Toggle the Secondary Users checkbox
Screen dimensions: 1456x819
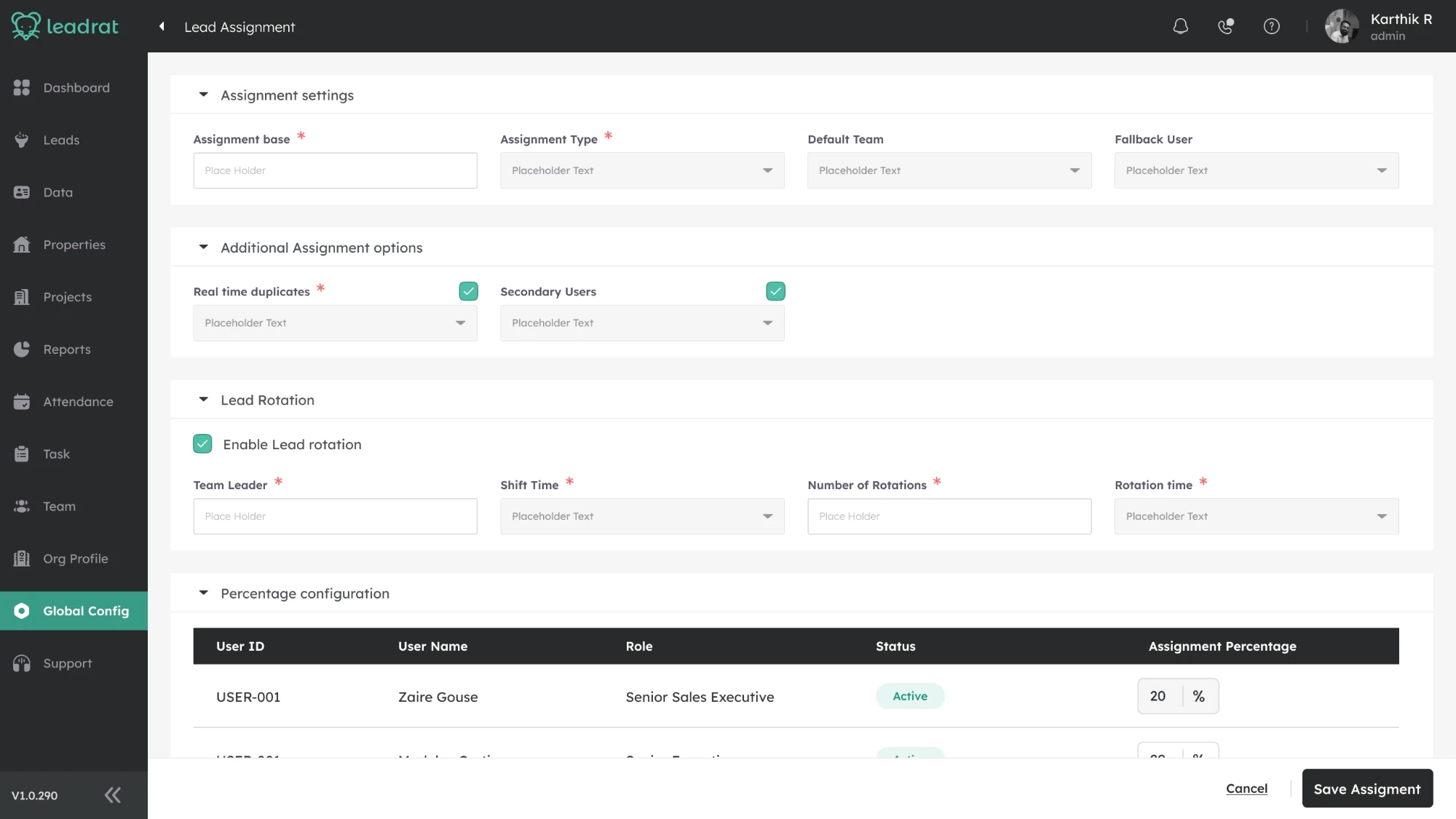pos(775,291)
